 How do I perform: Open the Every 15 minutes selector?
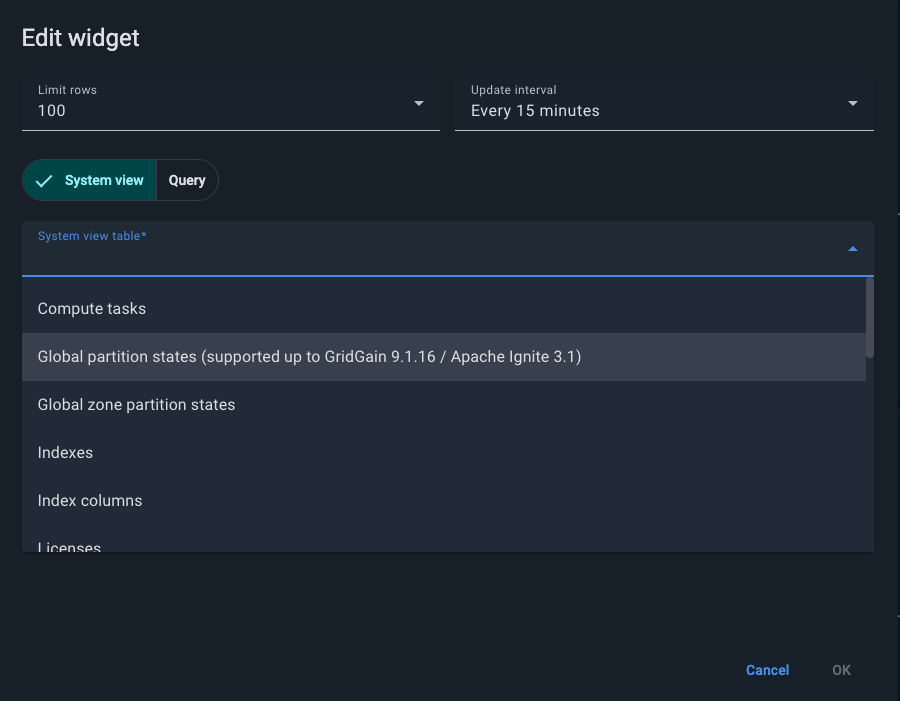pos(650,110)
